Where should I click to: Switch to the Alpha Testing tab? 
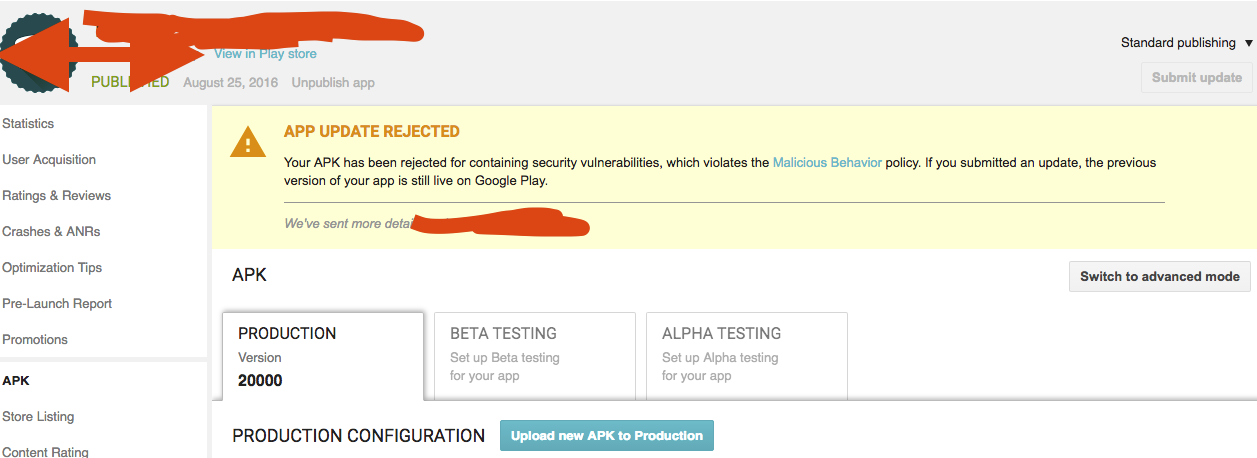(746, 356)
